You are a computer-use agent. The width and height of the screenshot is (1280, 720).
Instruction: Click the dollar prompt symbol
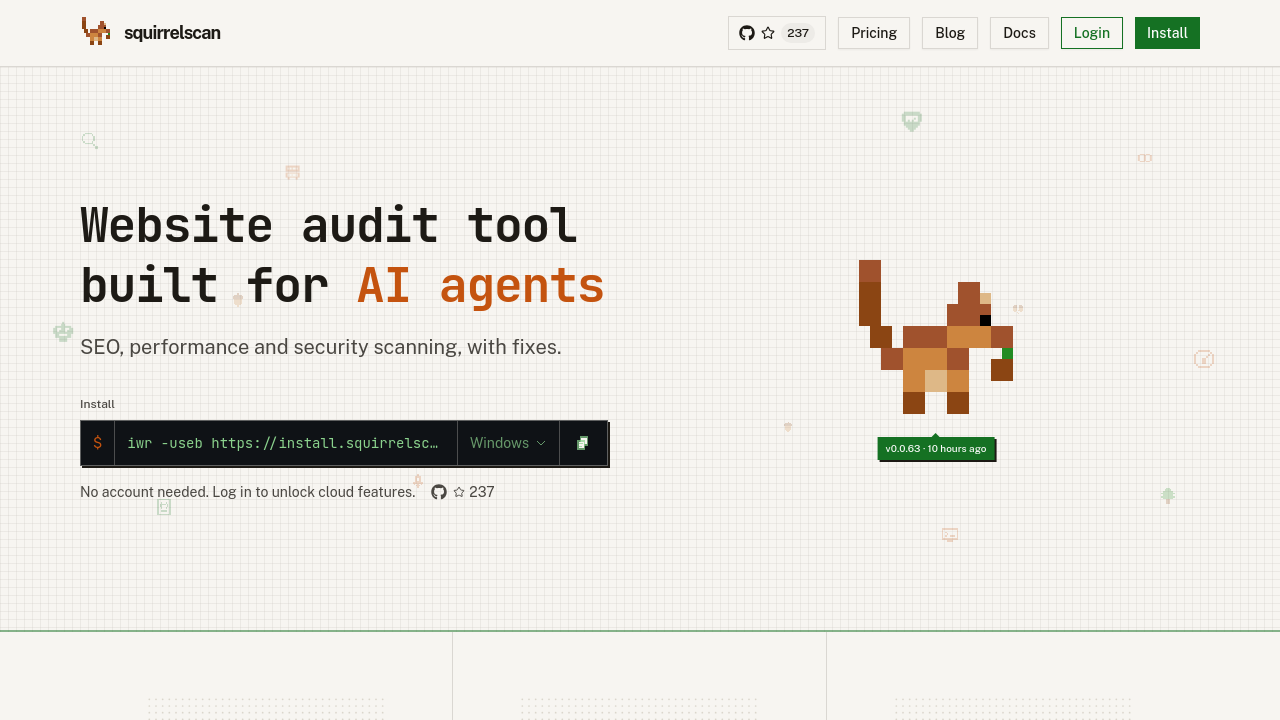click(97, 443)
